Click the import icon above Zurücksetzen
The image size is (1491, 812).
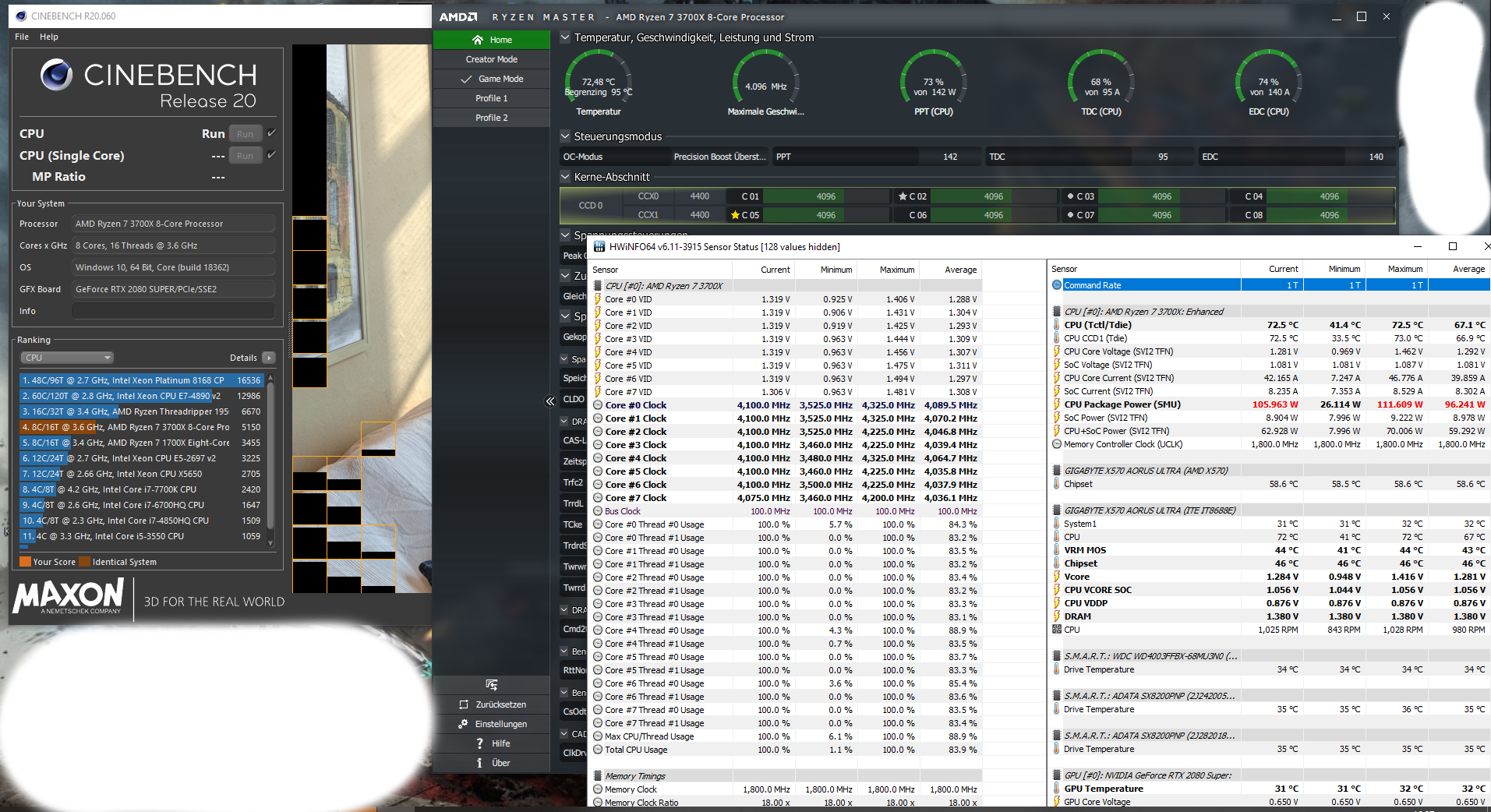pos(492,685)
